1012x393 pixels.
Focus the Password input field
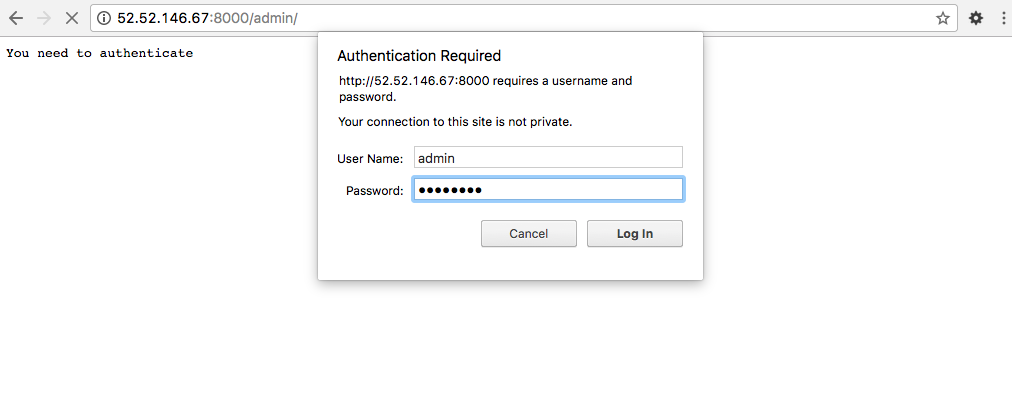(548, 190)
